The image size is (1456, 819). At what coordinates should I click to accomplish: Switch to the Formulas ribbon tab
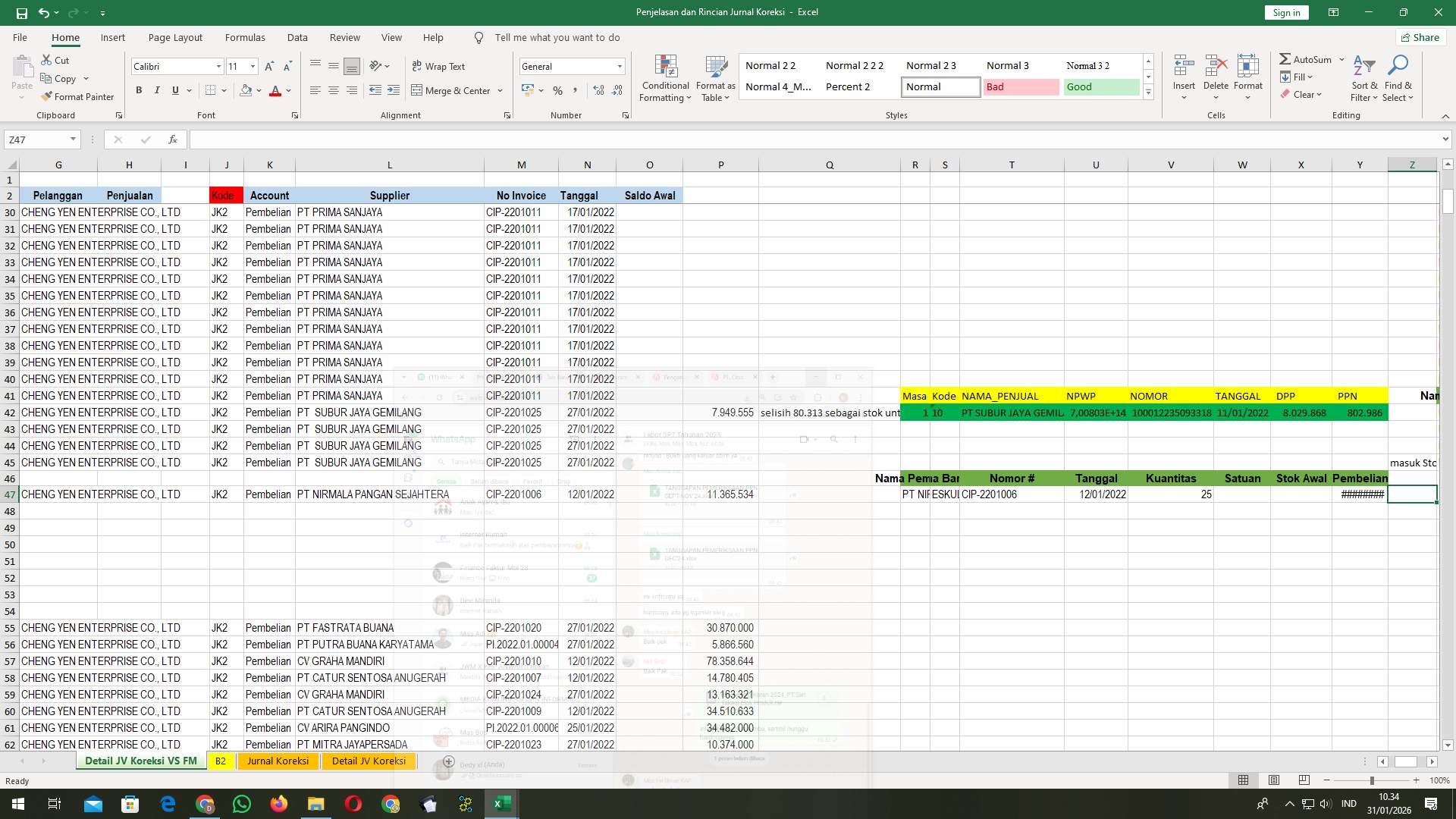click(245, 37)
